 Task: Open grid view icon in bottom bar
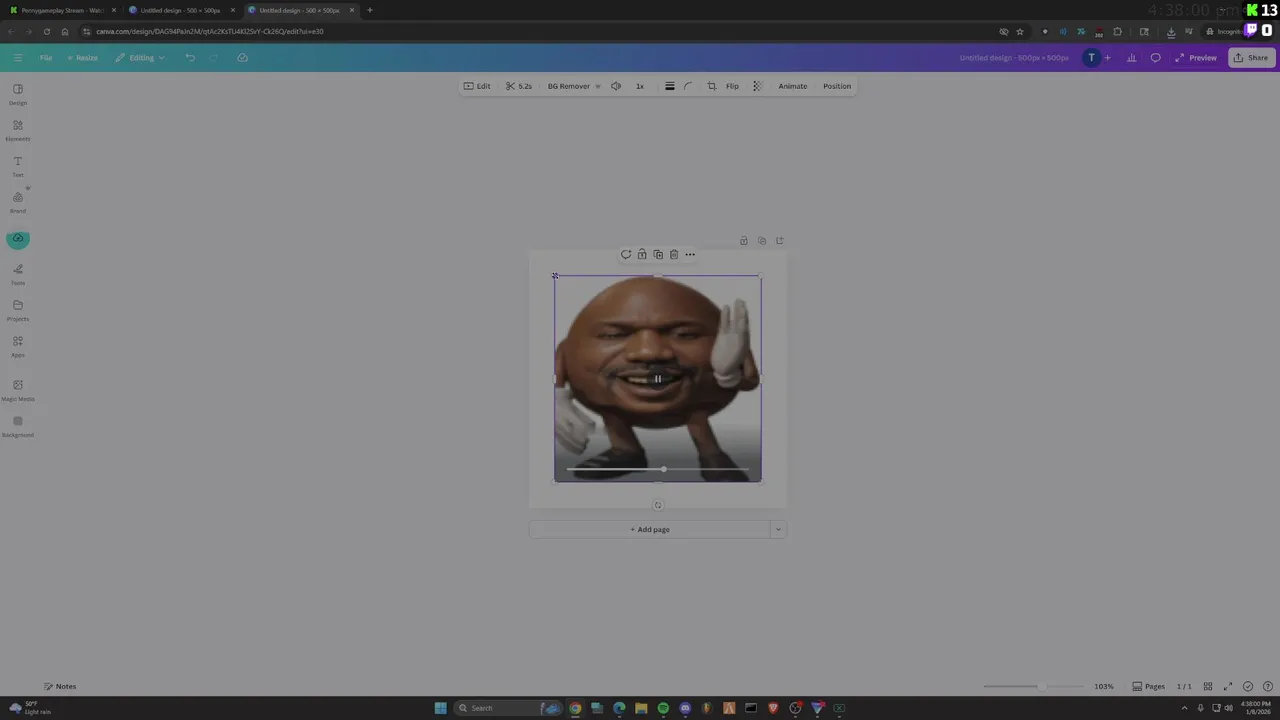tap(1208, 686)
